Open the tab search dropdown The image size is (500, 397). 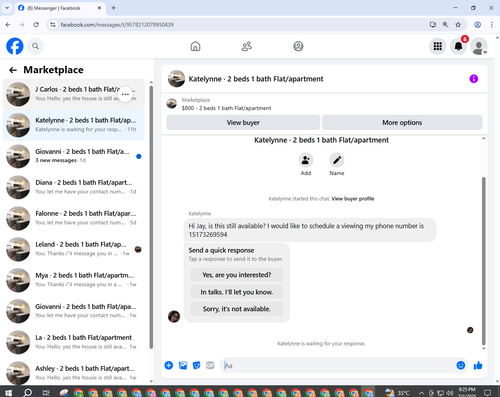click(x=7, y=8)
